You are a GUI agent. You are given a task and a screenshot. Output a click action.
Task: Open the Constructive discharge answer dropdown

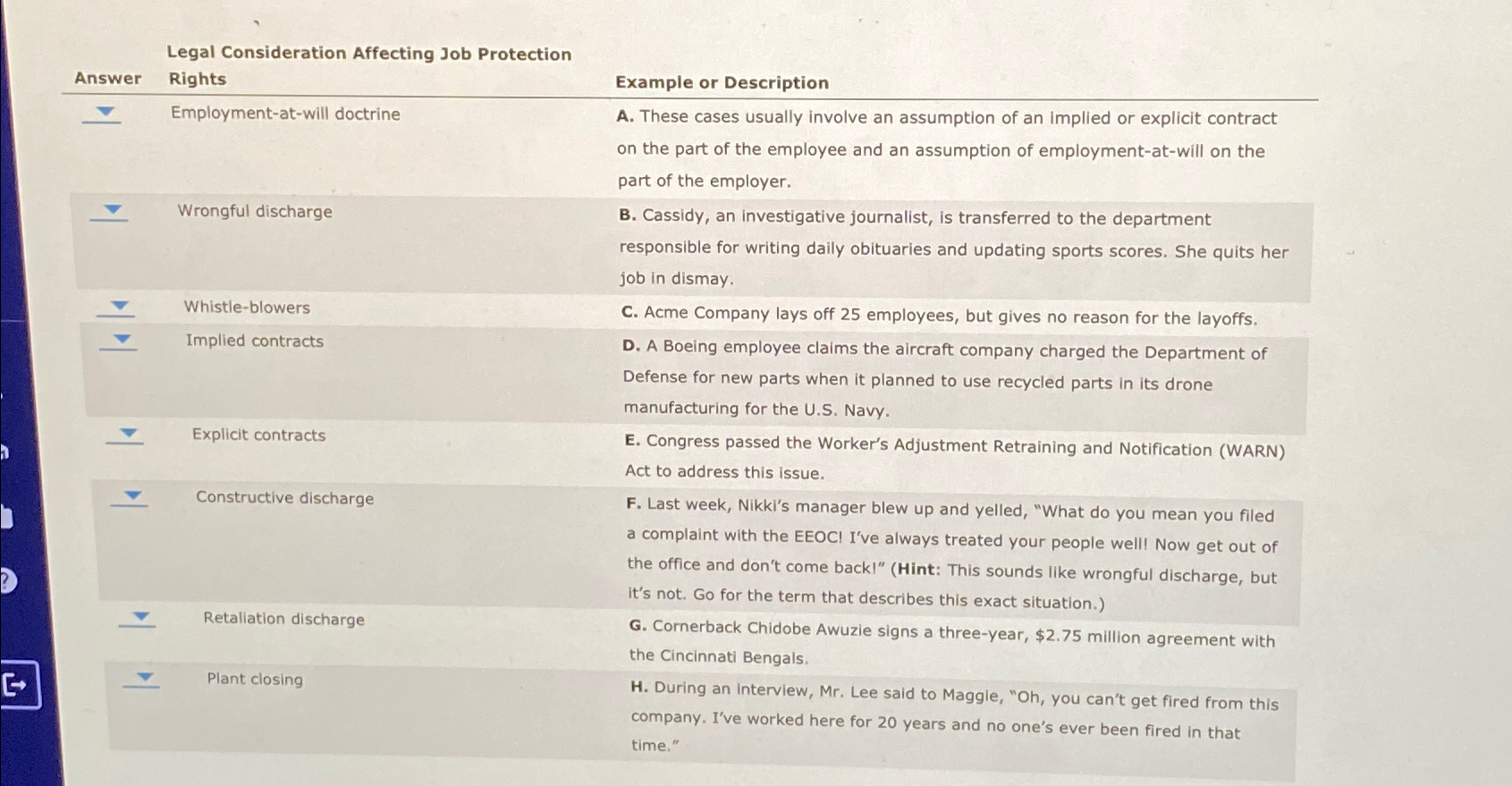132,494
